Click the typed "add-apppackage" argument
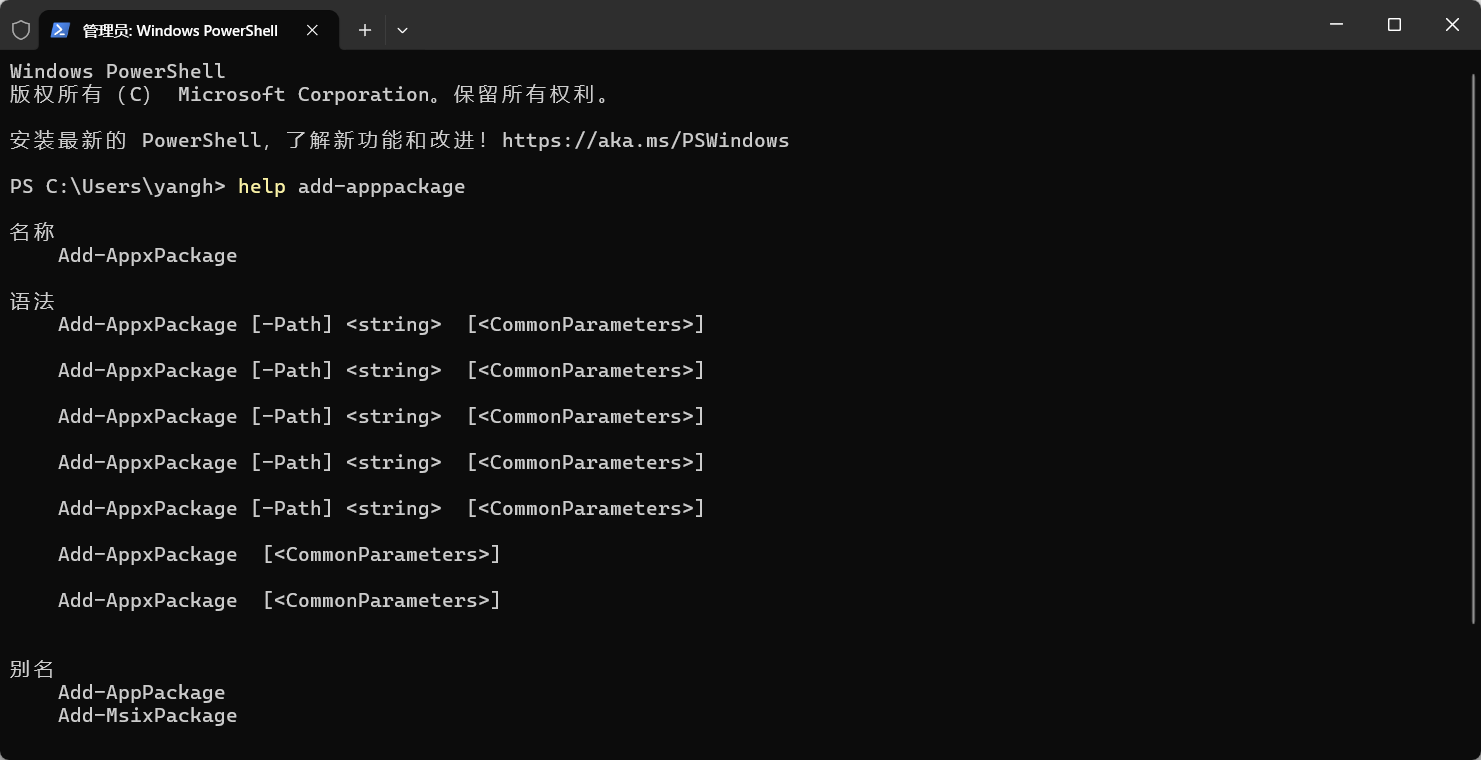Image resolution: width=1481 pixels, height=760 pixels. pyautogui.click(x=381, y=187)
